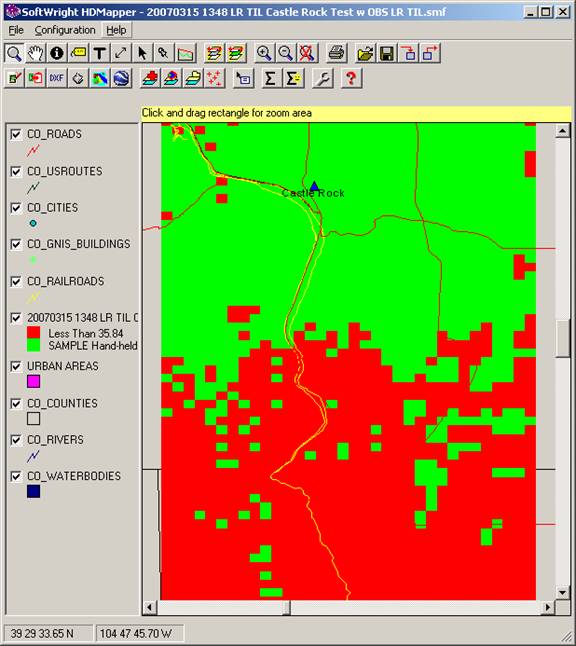Toggle the CO_COUNTIES layer checkbox

coord(16,403)
